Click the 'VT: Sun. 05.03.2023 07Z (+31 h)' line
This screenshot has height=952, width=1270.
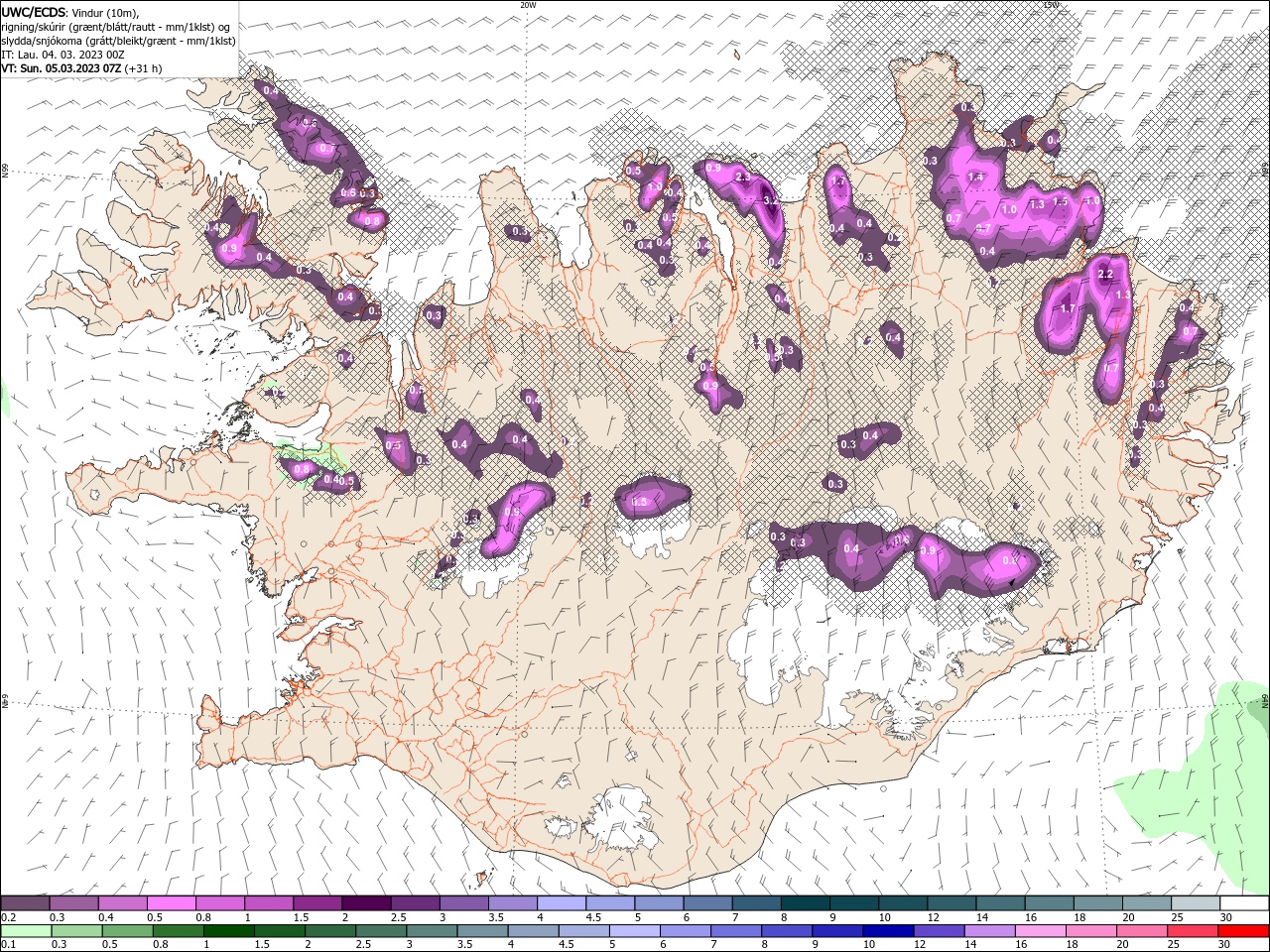click(x=81, y=68)
